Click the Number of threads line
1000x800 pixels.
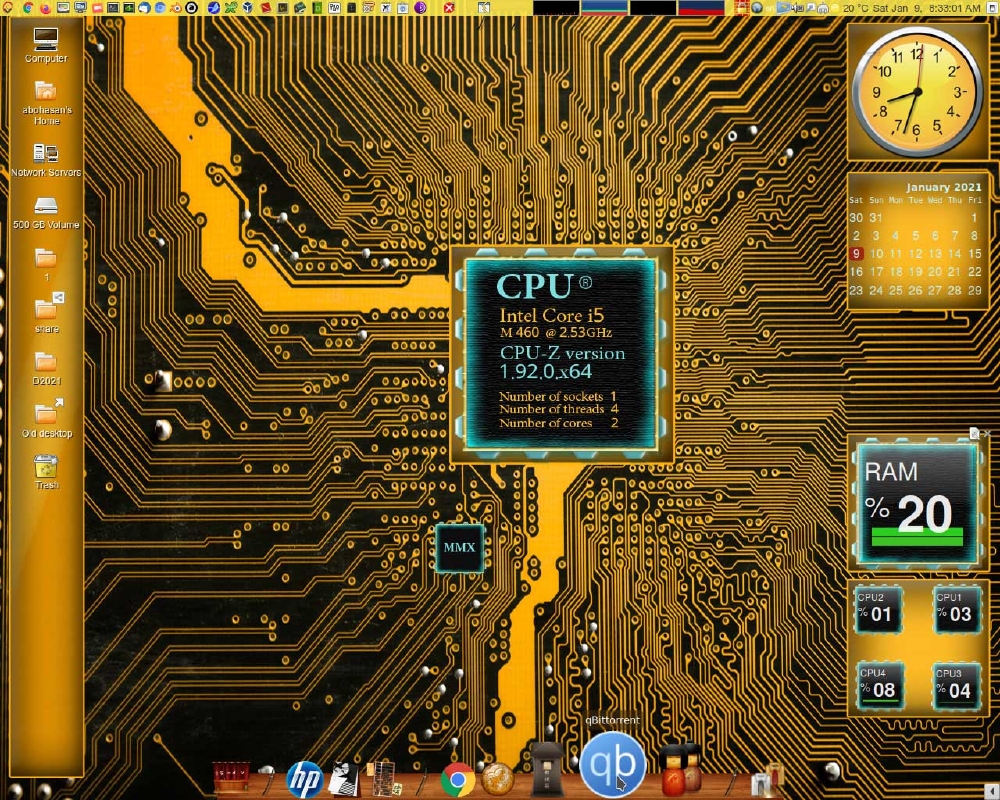[559, 409]
